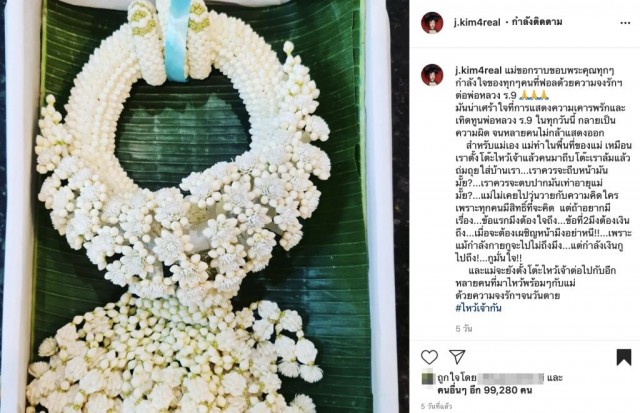Click j.kim4real username starting the caption
Viewport: 640px width, 413px height.
click(479, 70)
